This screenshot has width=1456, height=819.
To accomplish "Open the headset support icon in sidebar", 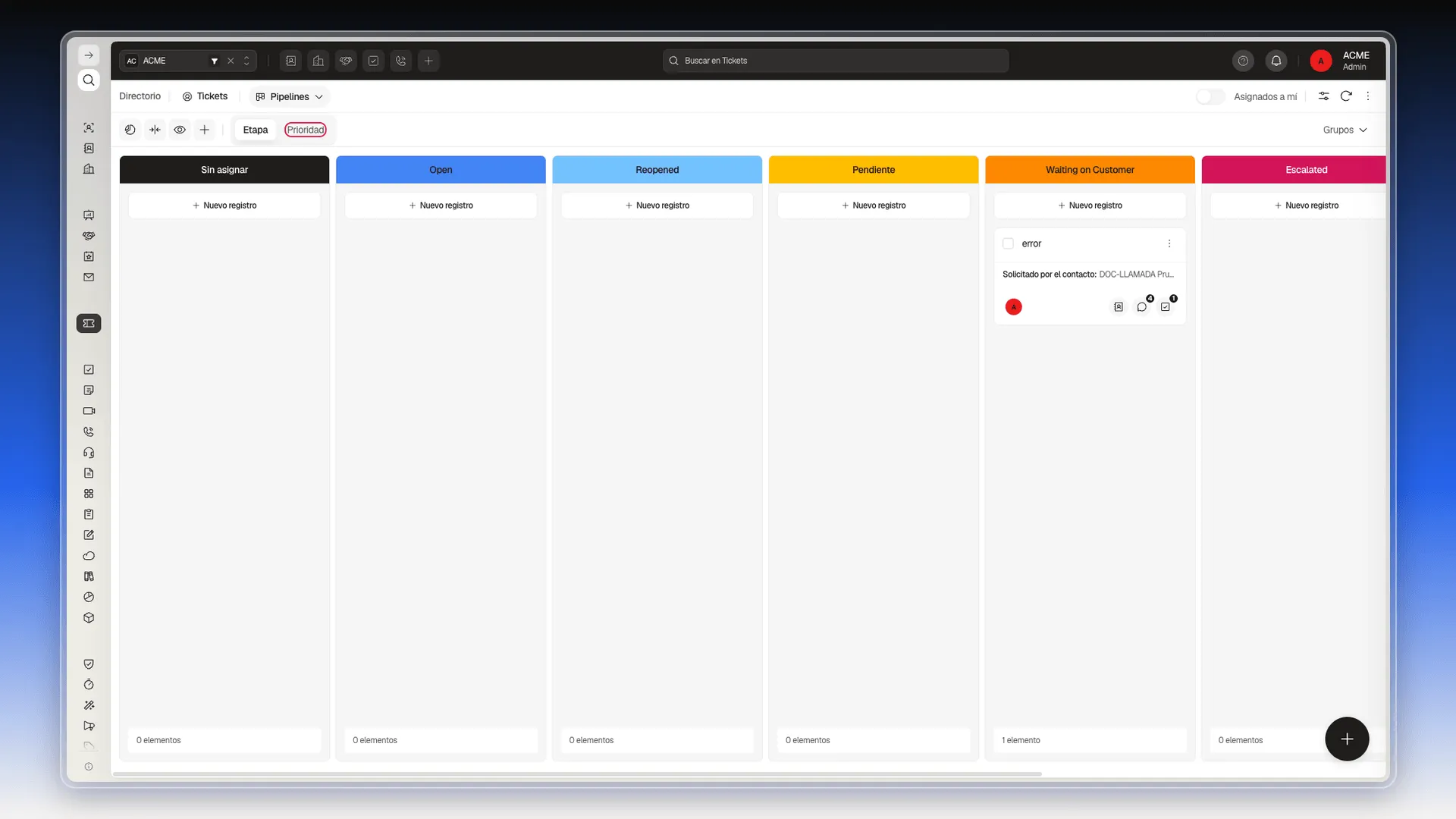I will (x=89, y=453).
